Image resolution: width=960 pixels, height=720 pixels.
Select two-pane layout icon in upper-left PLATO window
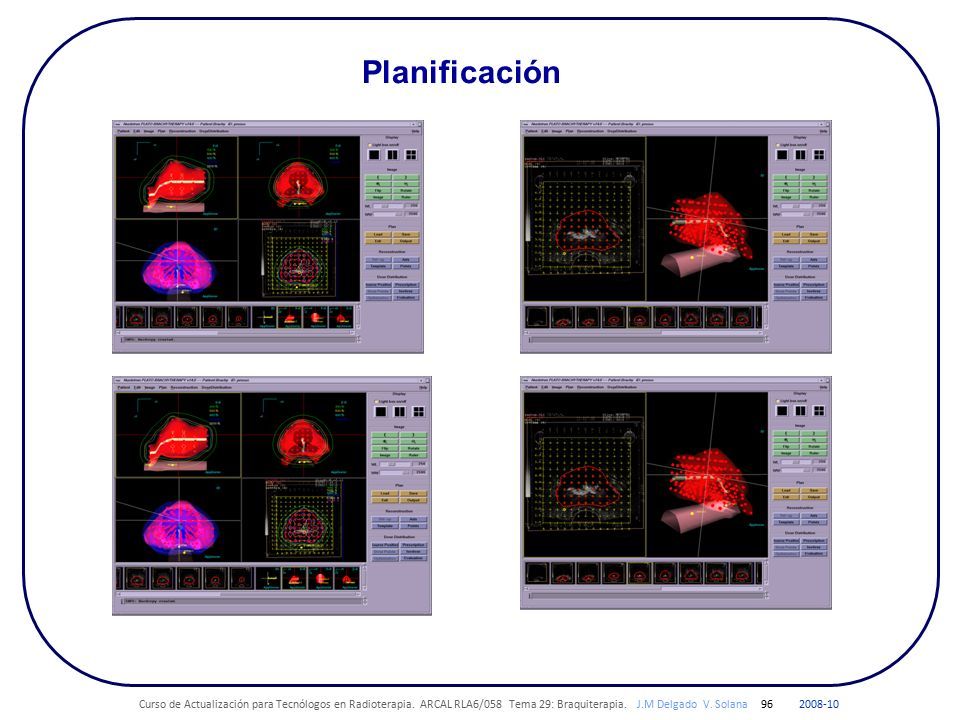point(392,155)
